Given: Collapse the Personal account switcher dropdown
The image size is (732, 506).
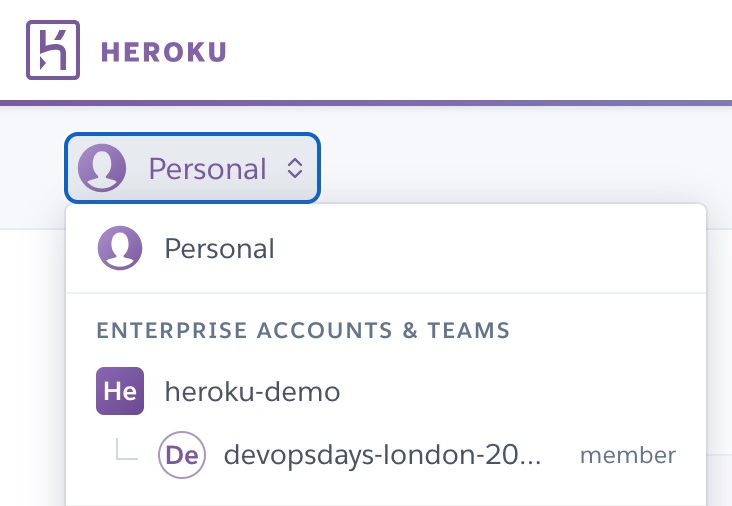Looking at the screenshot, I should click(x=192, y=168).
